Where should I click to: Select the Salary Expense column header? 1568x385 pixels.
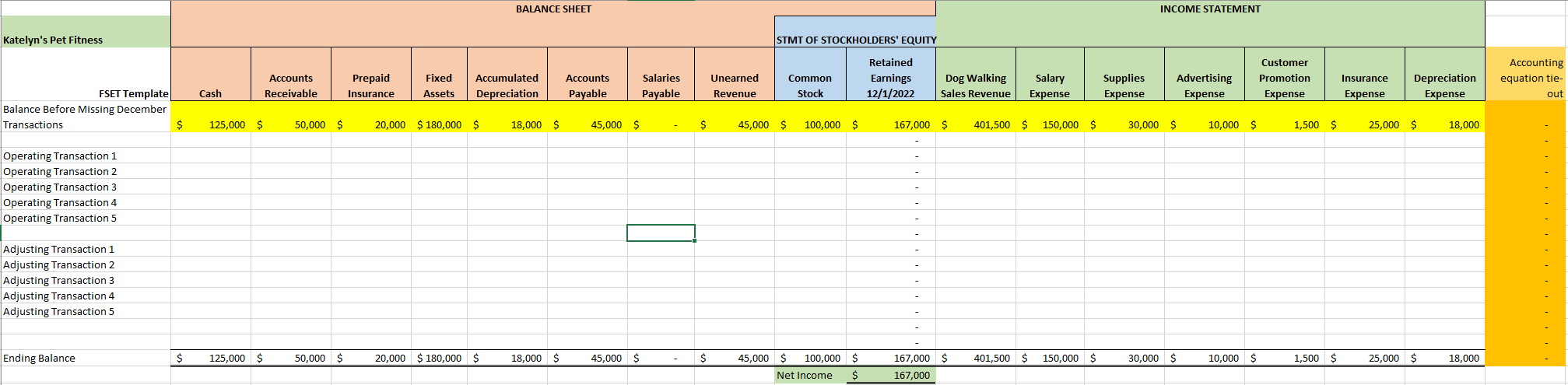[x=1050, y=74]
